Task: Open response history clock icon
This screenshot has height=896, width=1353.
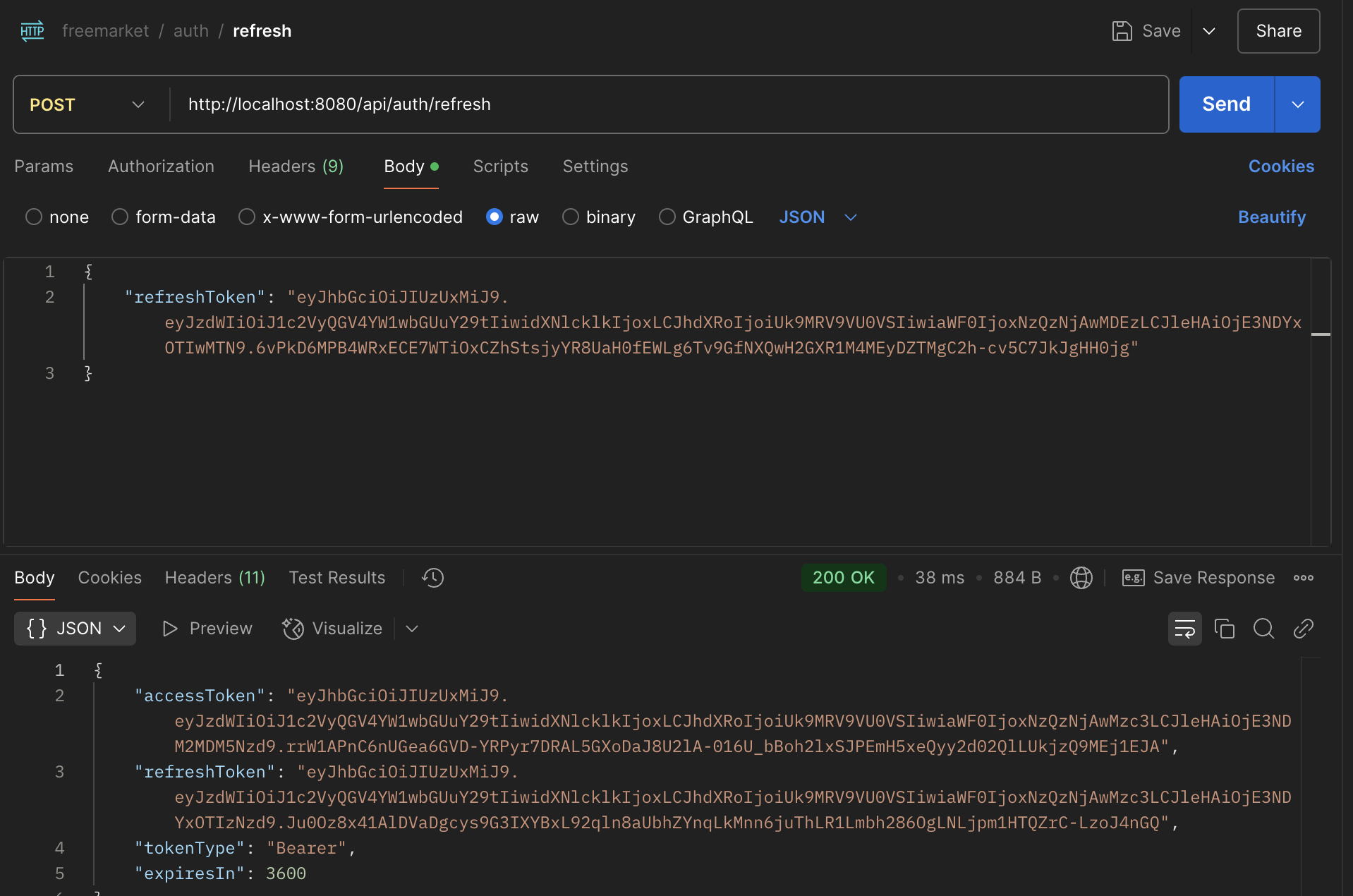Action: (x=432, y=578)
